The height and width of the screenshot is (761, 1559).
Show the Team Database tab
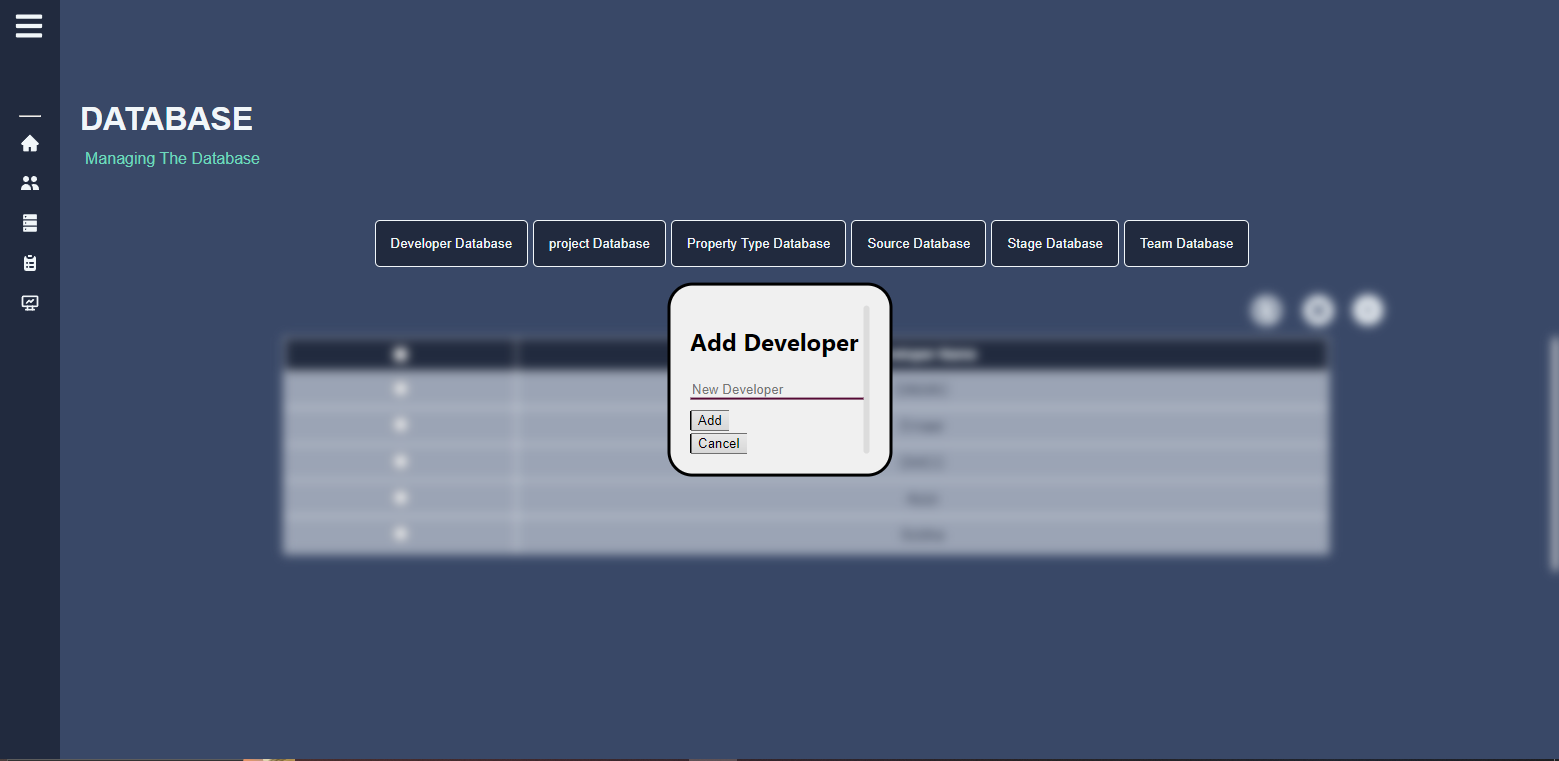point(1186,244)
